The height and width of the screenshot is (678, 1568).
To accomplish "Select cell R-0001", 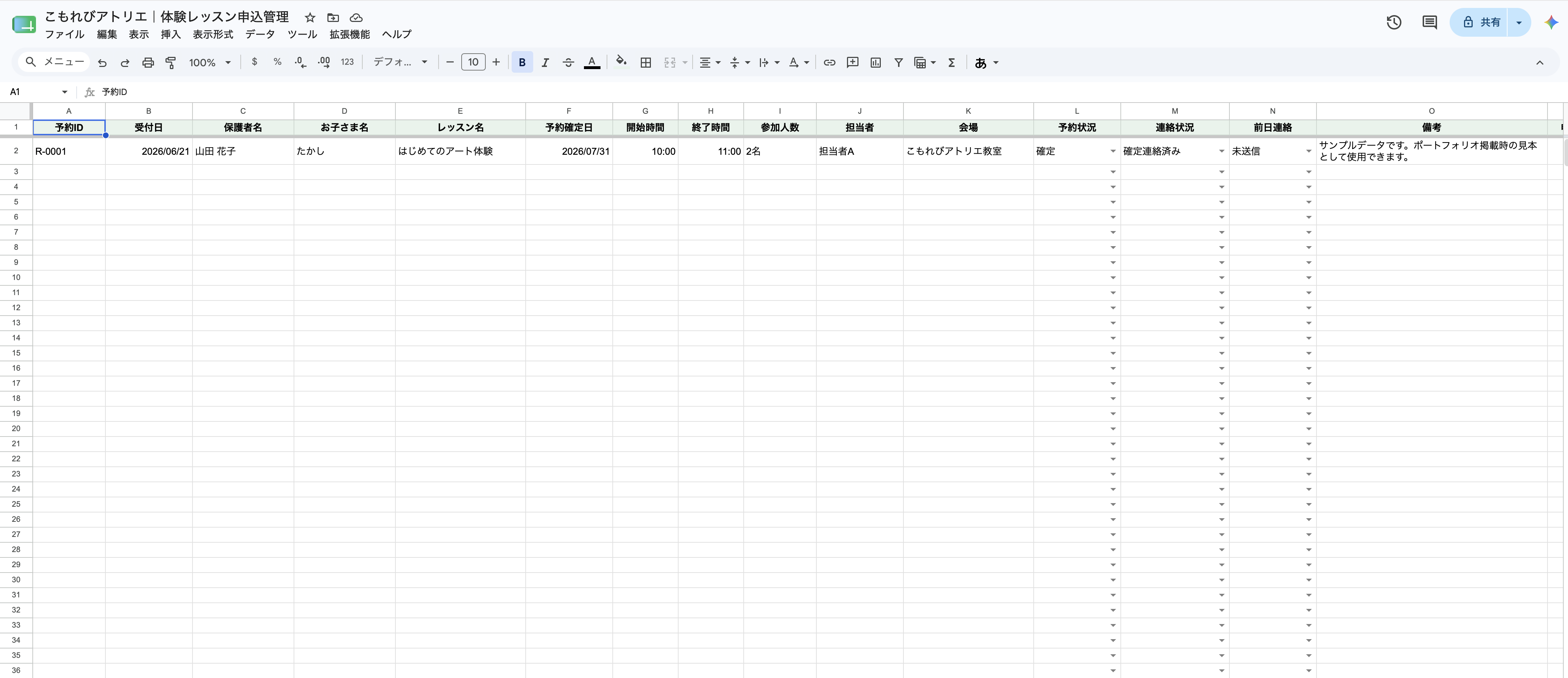I will click(69, 152).
